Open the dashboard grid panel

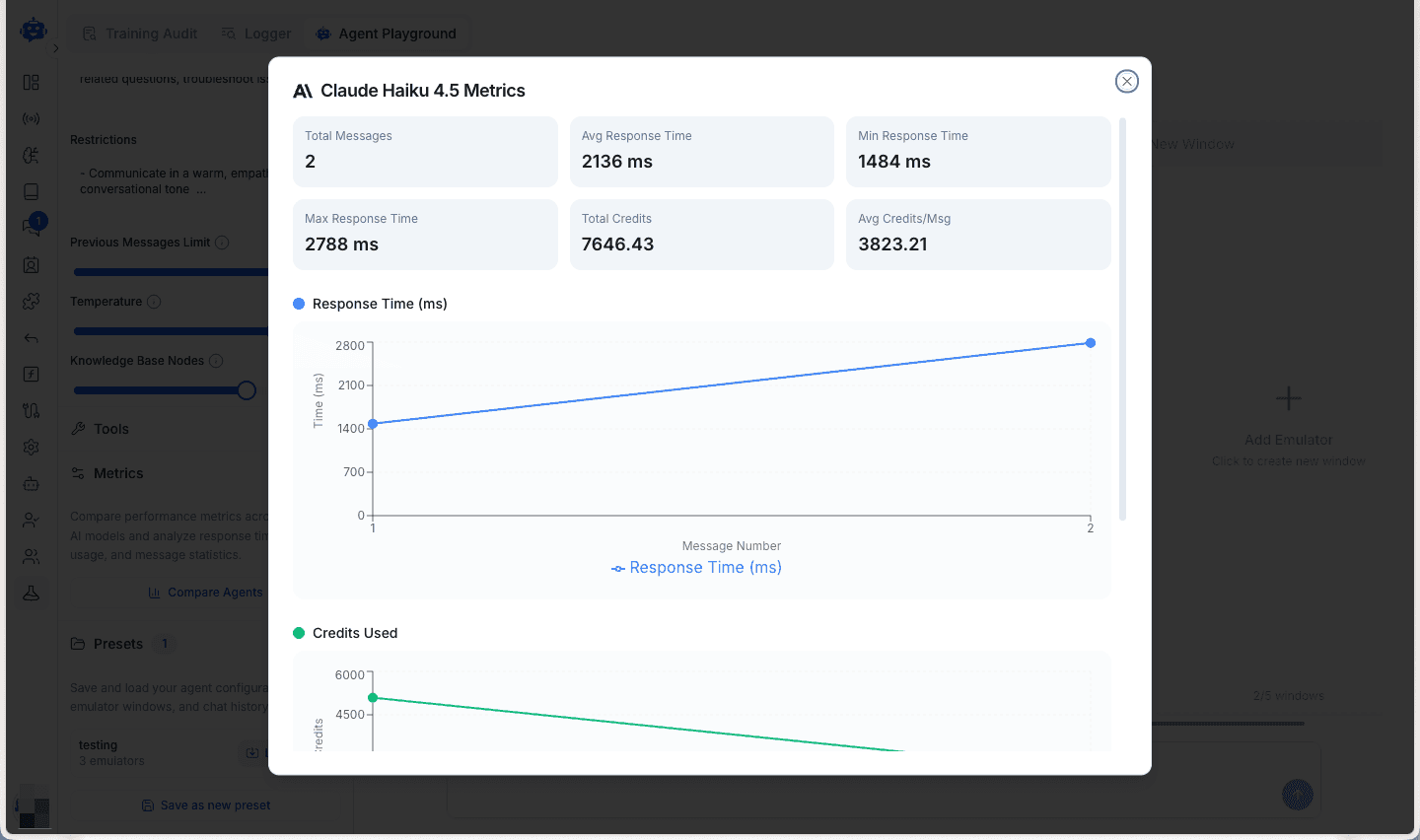coord(31,82)
